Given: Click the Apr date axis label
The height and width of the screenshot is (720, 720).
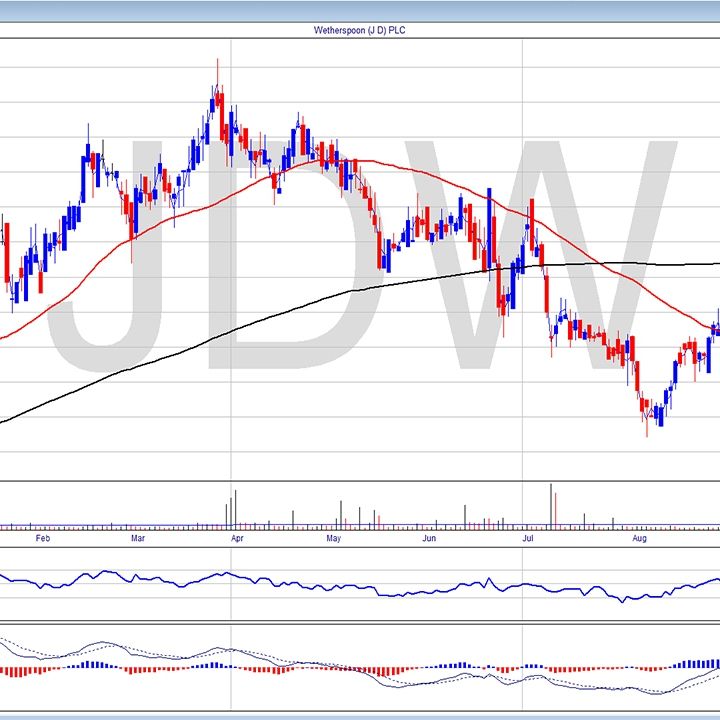Looking at the screenshot, I should click(x=237, y=538).
